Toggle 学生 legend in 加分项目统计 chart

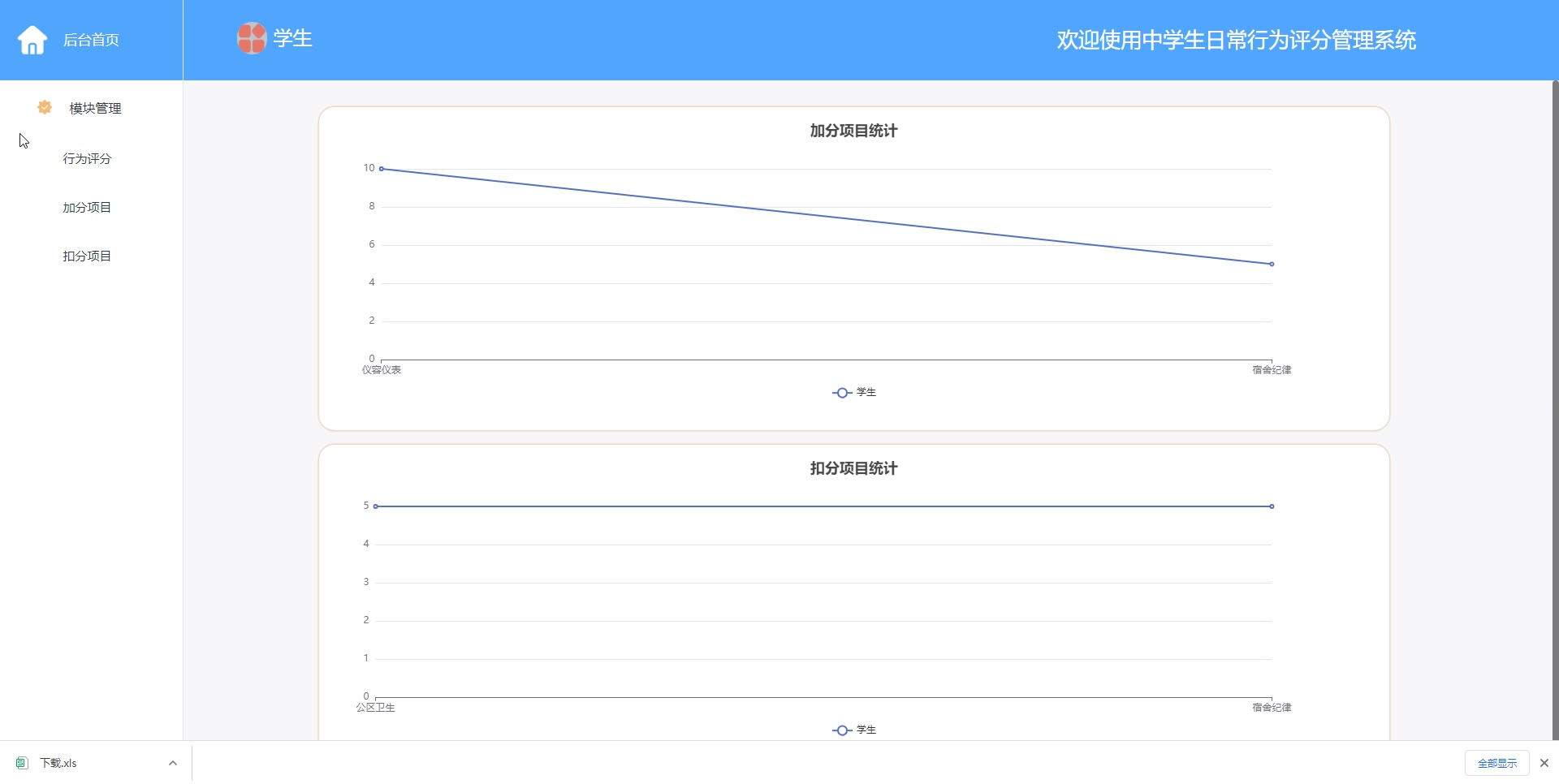[854, 392]
